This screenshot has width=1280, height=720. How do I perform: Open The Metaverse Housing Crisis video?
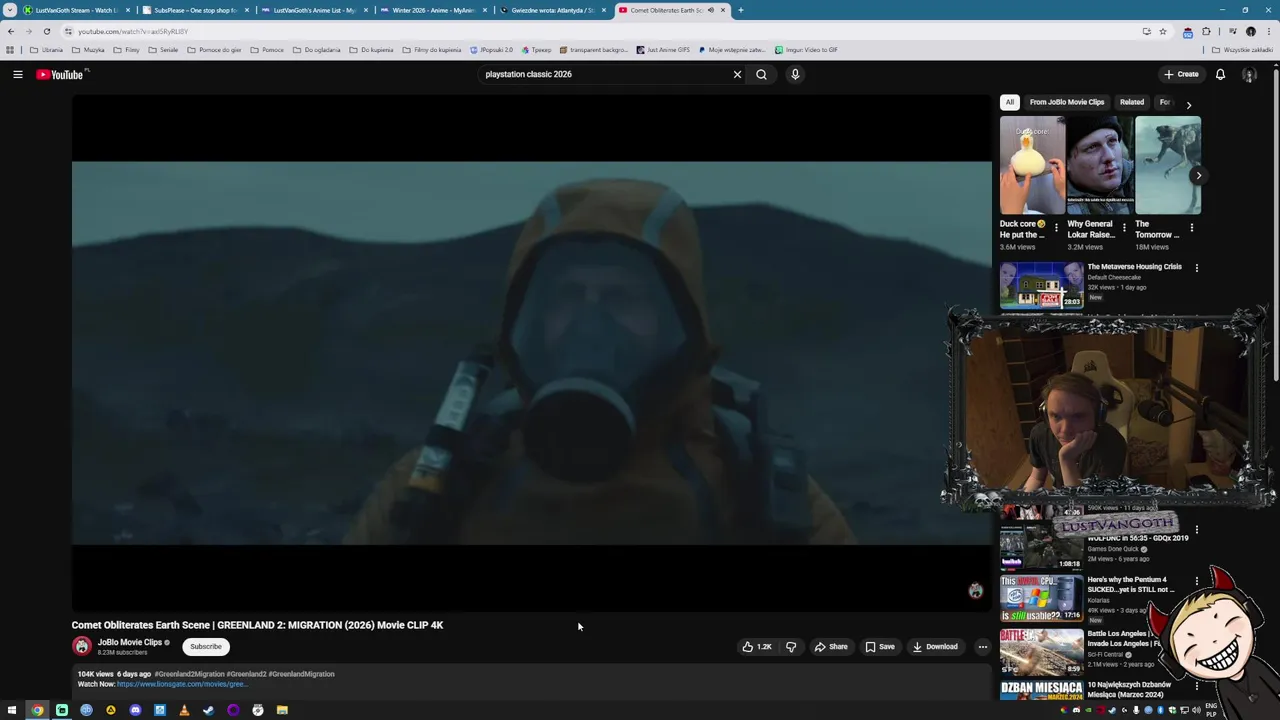pos(1134,267)
